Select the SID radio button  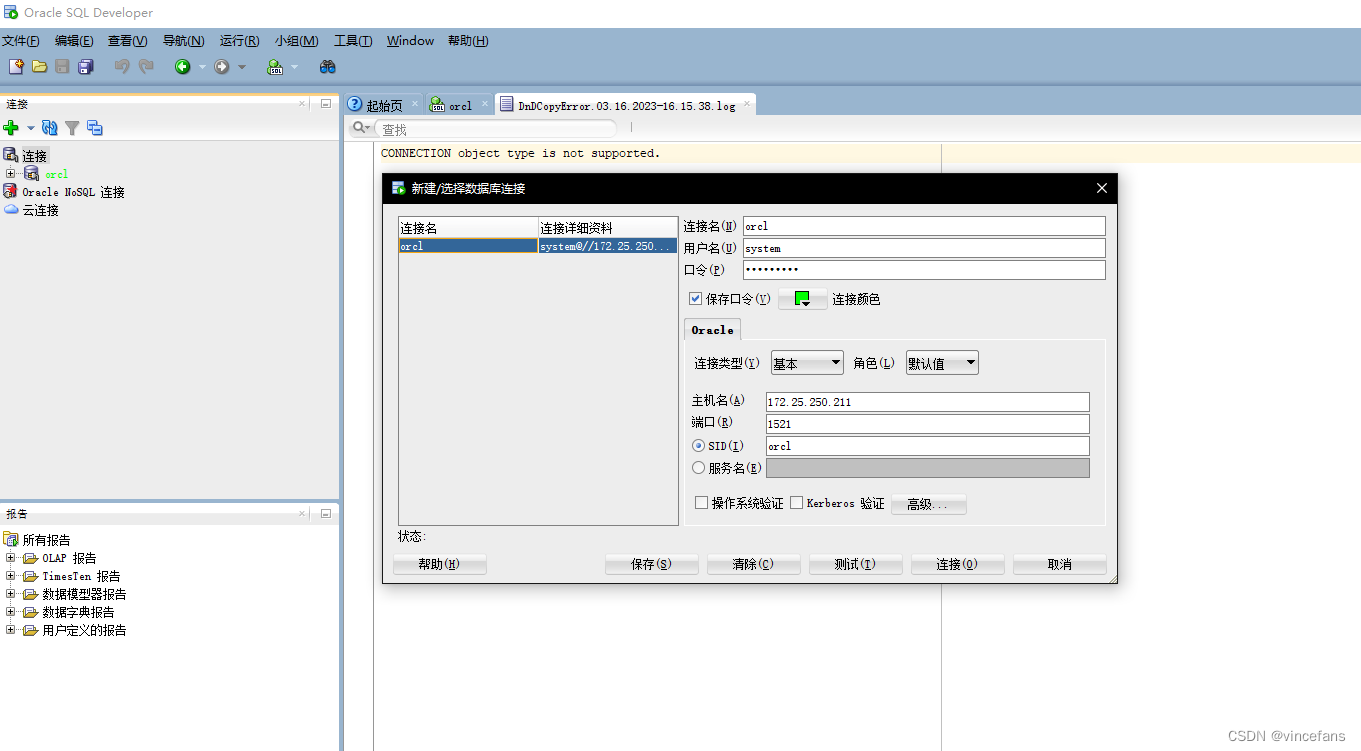[699, 446]
